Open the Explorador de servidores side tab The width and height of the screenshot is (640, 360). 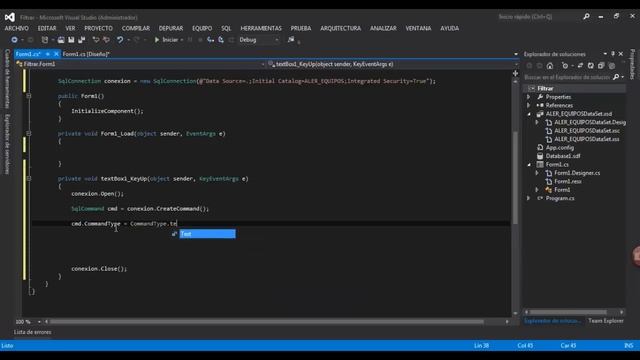(7, 144)
